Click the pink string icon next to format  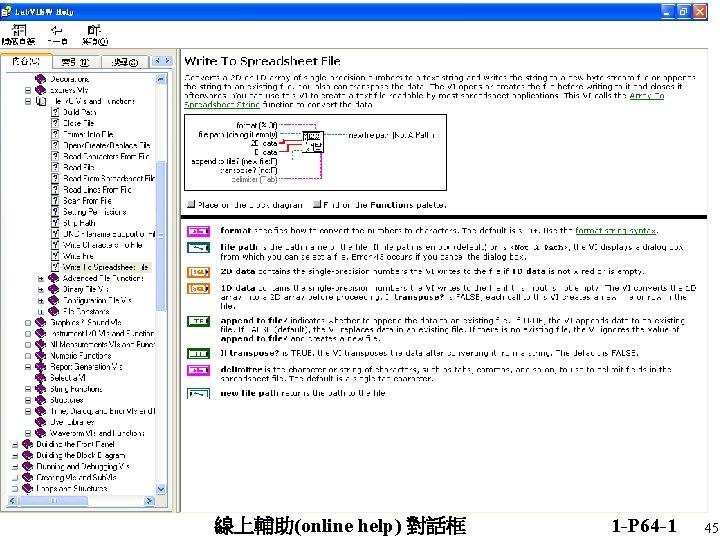pyautogui.click(x=198, y=231)
